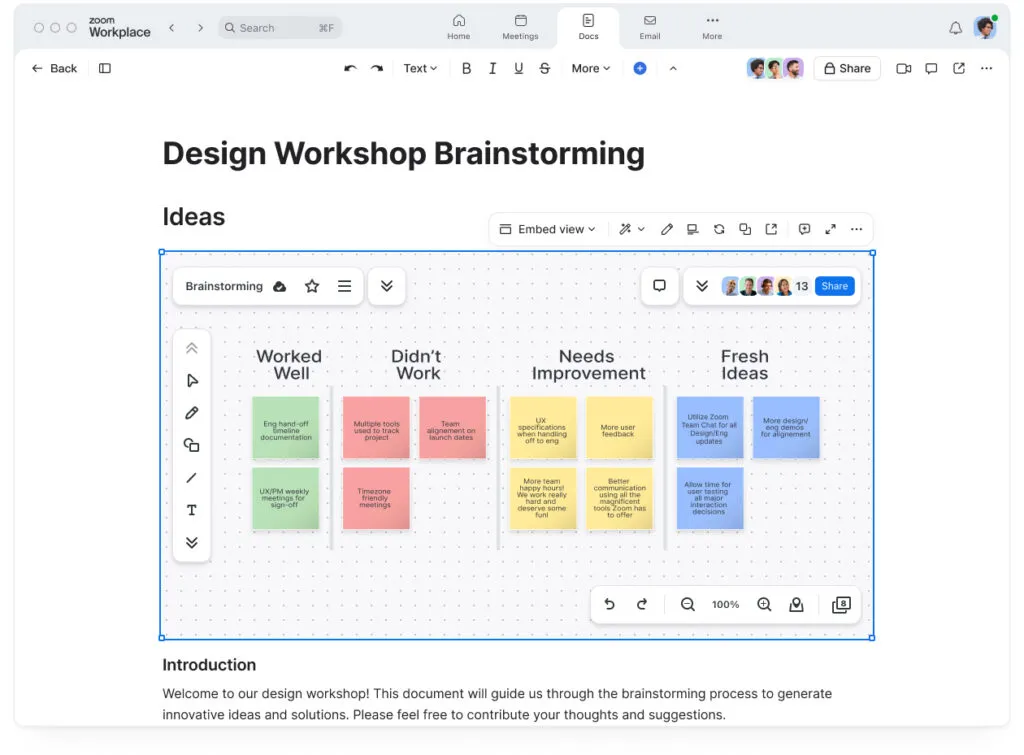The width and height of the screenshot is (1024, 755).
Task: Open the Email tab
Action: [650, 27]
